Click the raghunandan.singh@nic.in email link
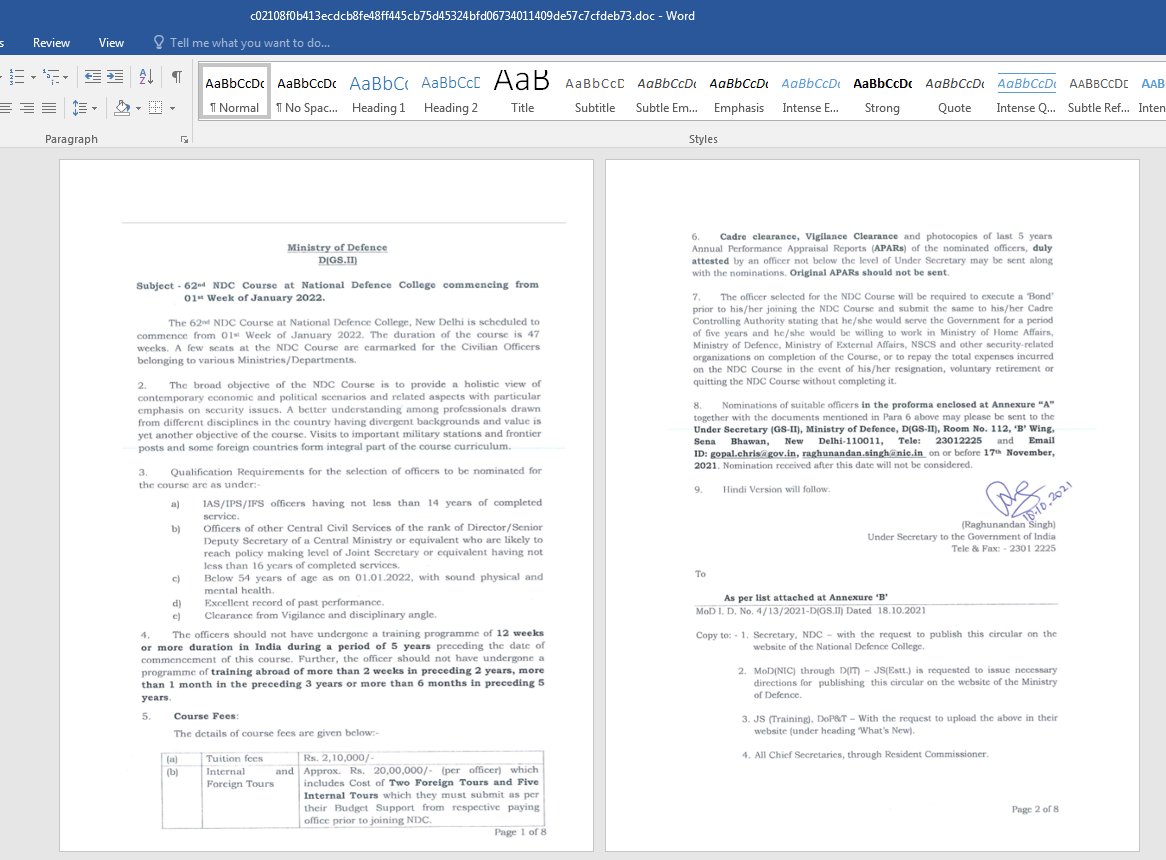1166x860 pixels. pyautogui.click(x=863, y=453)
